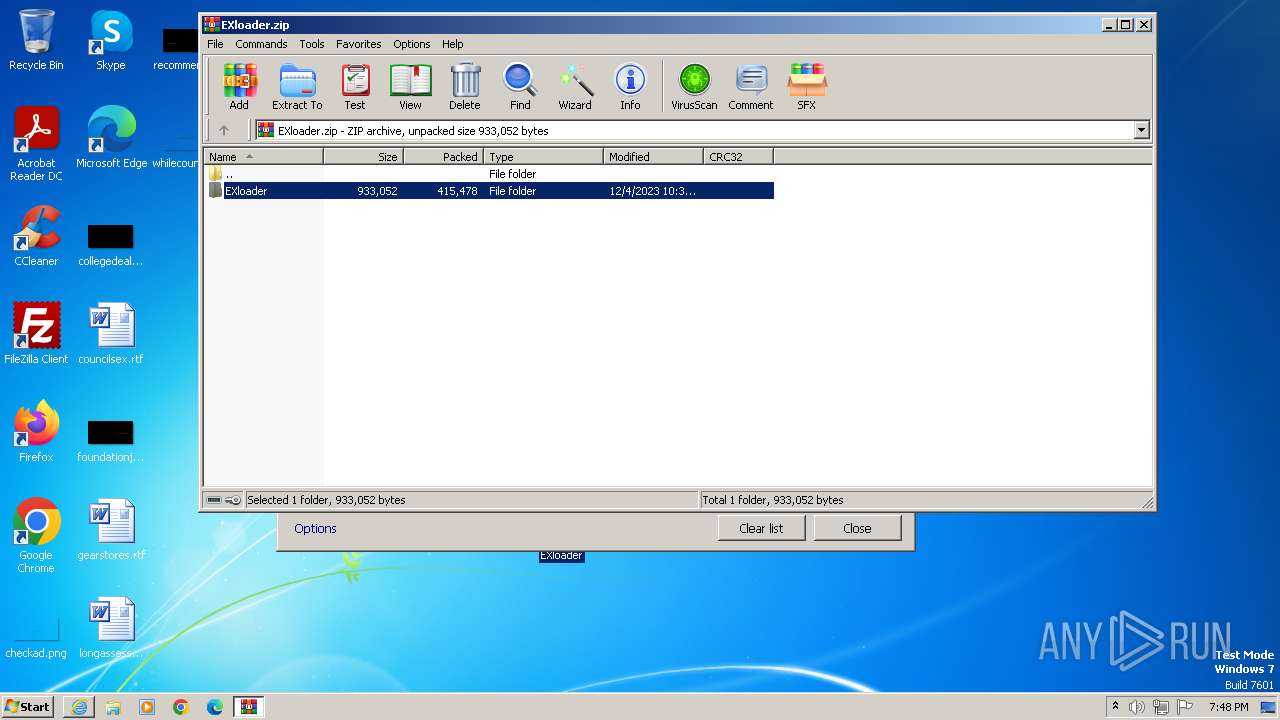
Task: Open Recycle Bin on desktop
Action: click(x=36, y=41)
